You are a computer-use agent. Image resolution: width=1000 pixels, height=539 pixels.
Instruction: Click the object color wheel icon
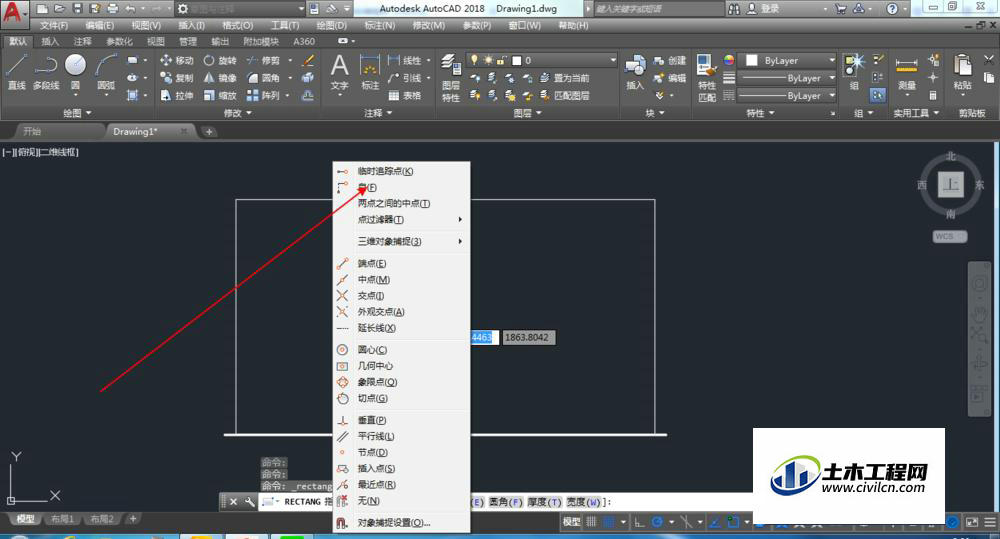729,60
